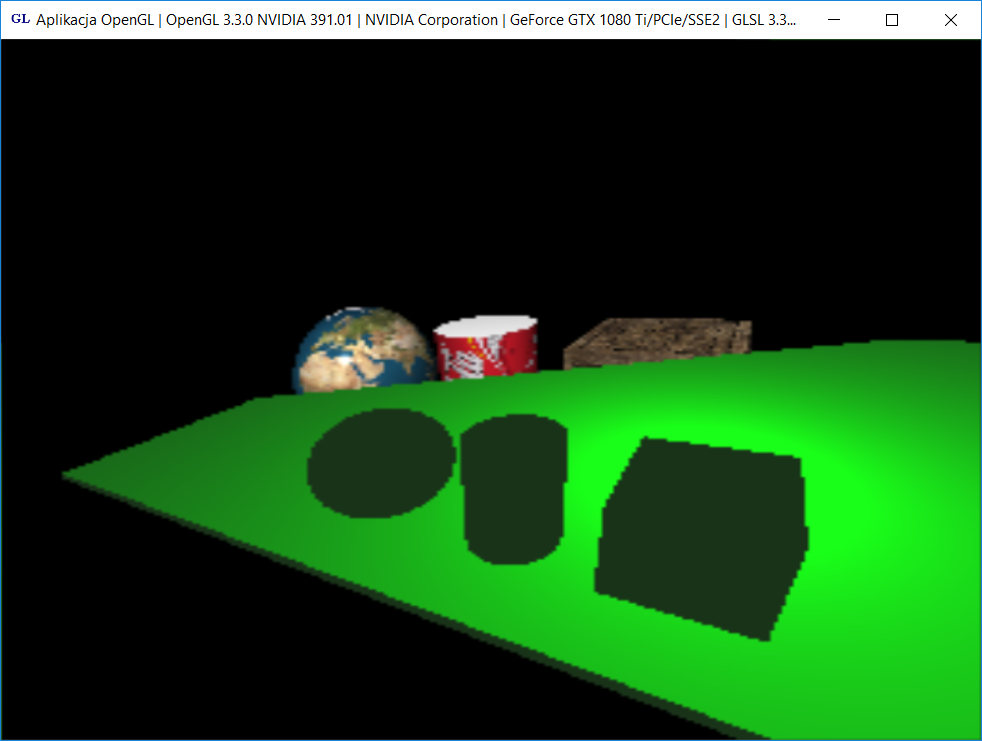The image size is (982, 741).
Task: Minimize the OpenGL application window
Action: [x=833, y=19]
